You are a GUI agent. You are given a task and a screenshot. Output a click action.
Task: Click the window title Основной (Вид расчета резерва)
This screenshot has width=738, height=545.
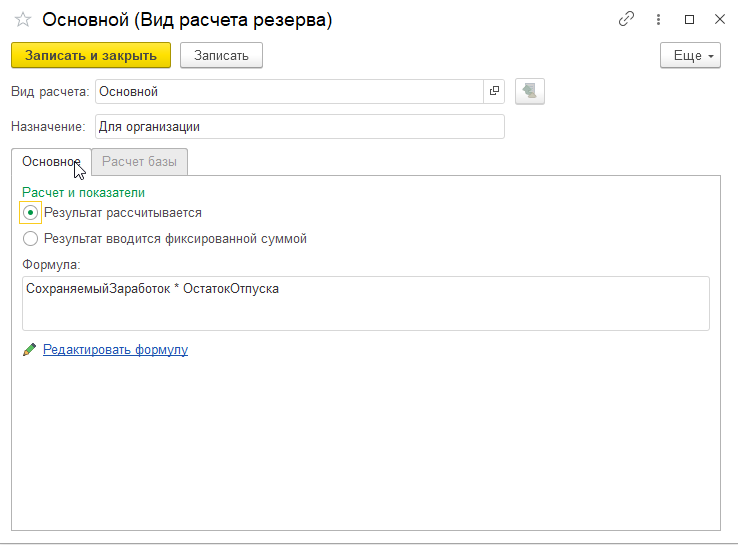(187, 20)
